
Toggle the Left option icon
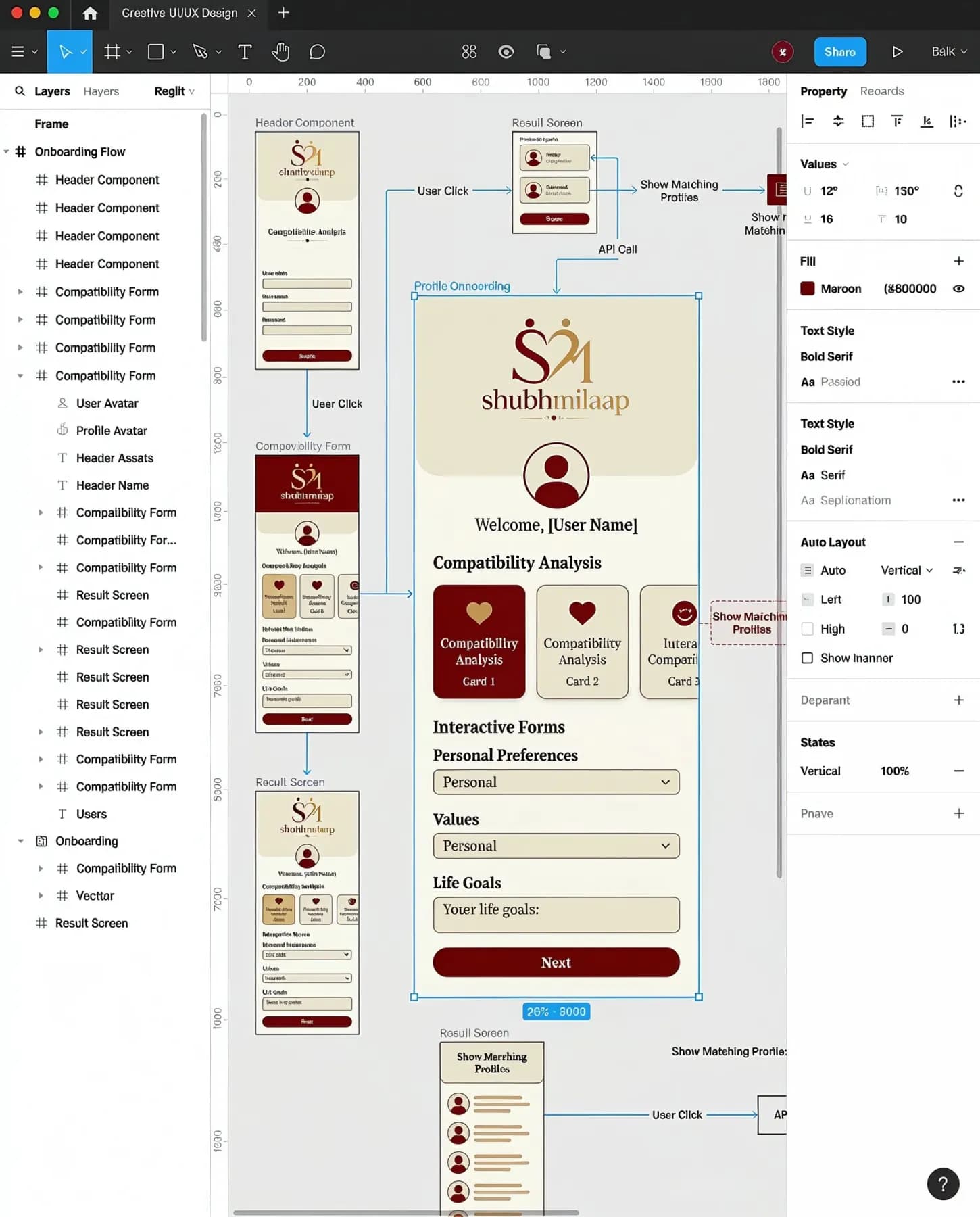[807, 599]
